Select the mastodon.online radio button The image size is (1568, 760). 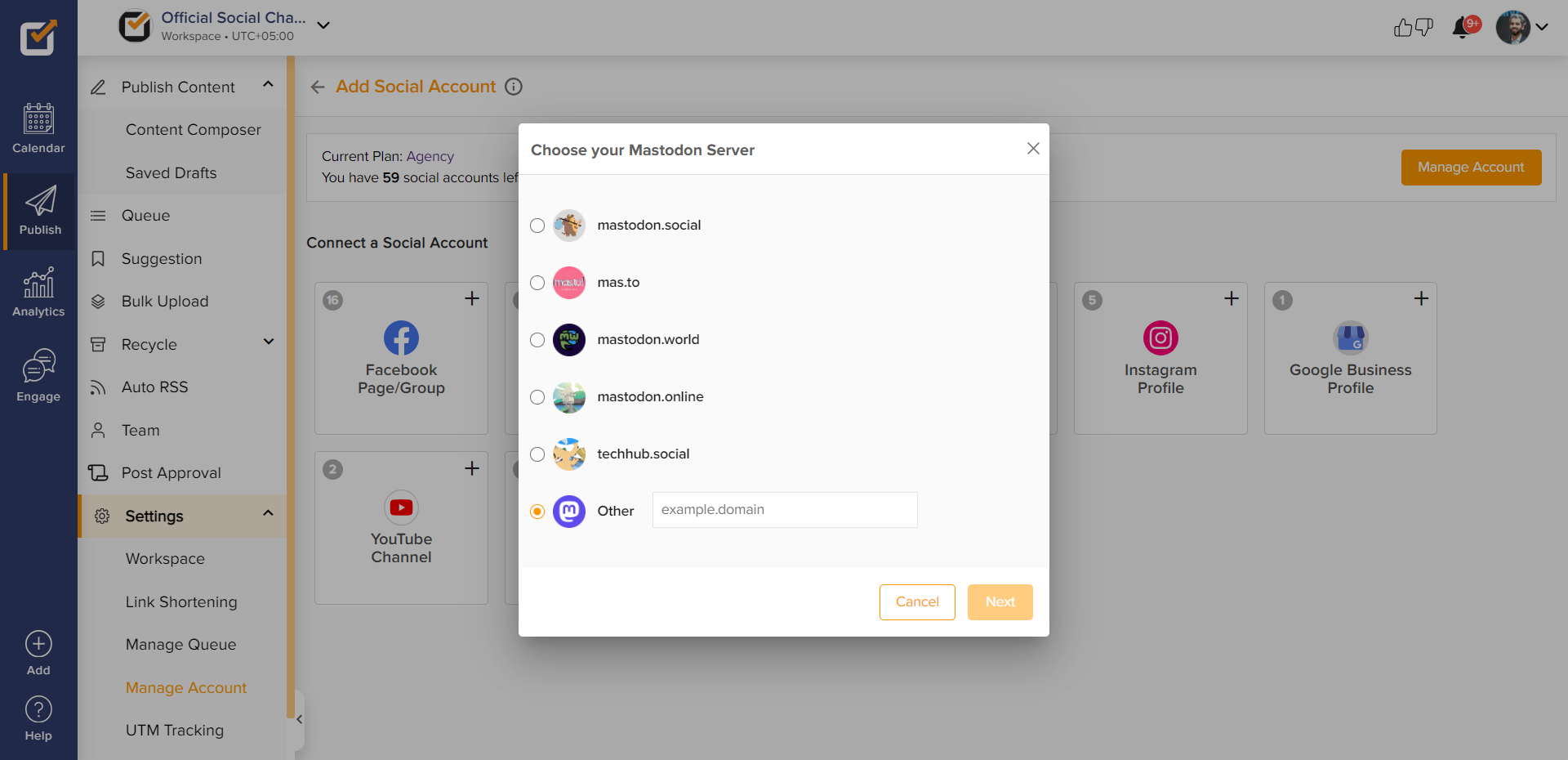click(537, 397)
